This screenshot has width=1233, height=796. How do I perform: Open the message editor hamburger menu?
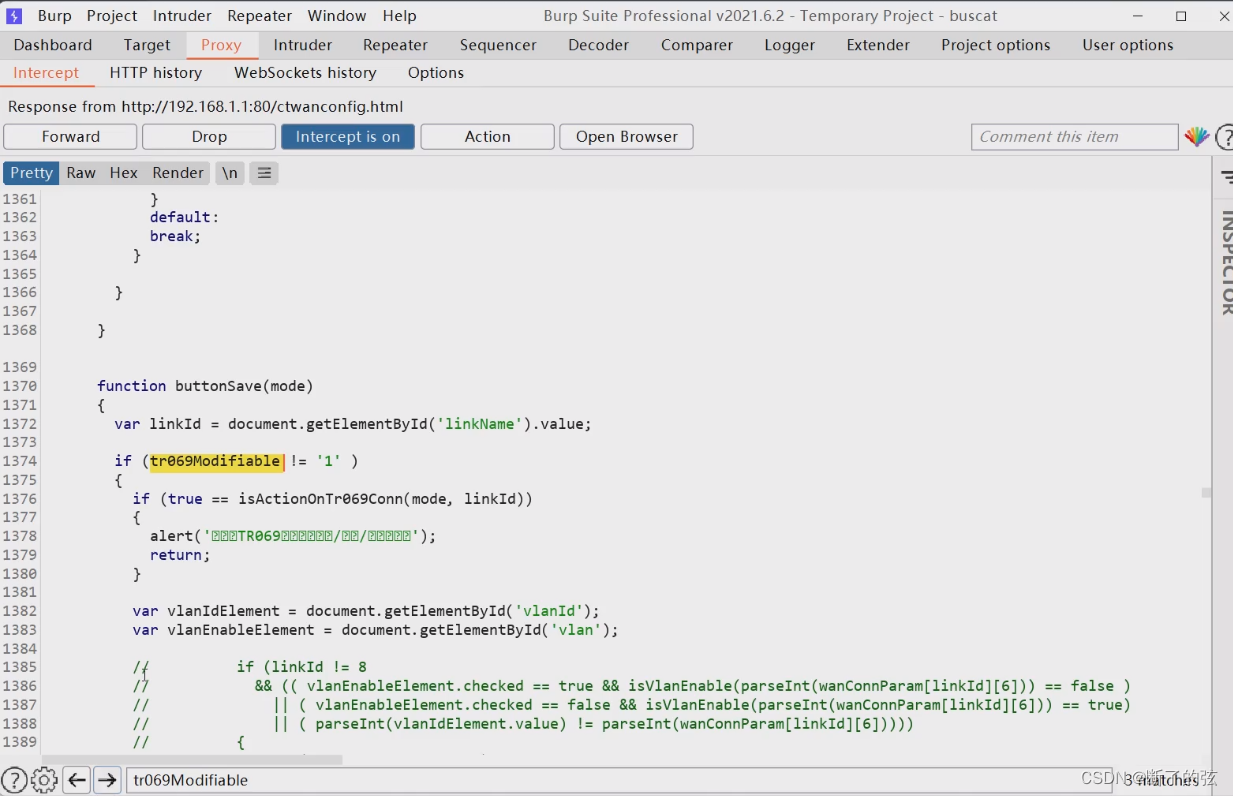point(264,173)
